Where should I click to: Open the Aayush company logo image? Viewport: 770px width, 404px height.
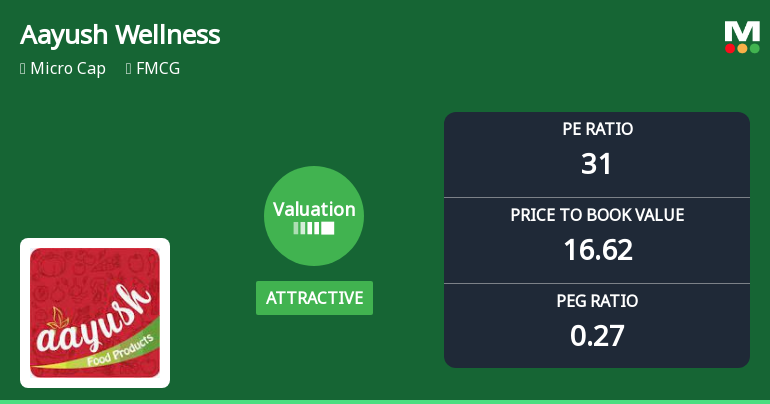tap(95, 312)
